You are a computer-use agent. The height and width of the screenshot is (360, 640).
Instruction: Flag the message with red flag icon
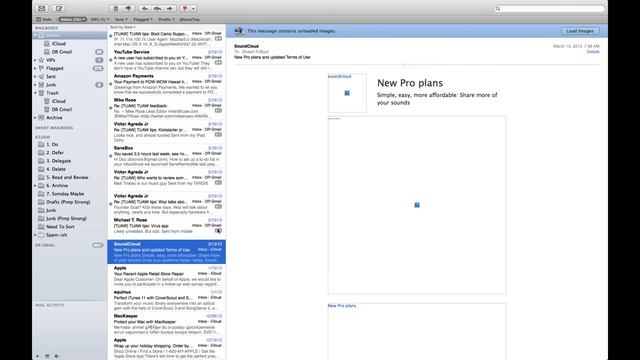pos(185,8)
